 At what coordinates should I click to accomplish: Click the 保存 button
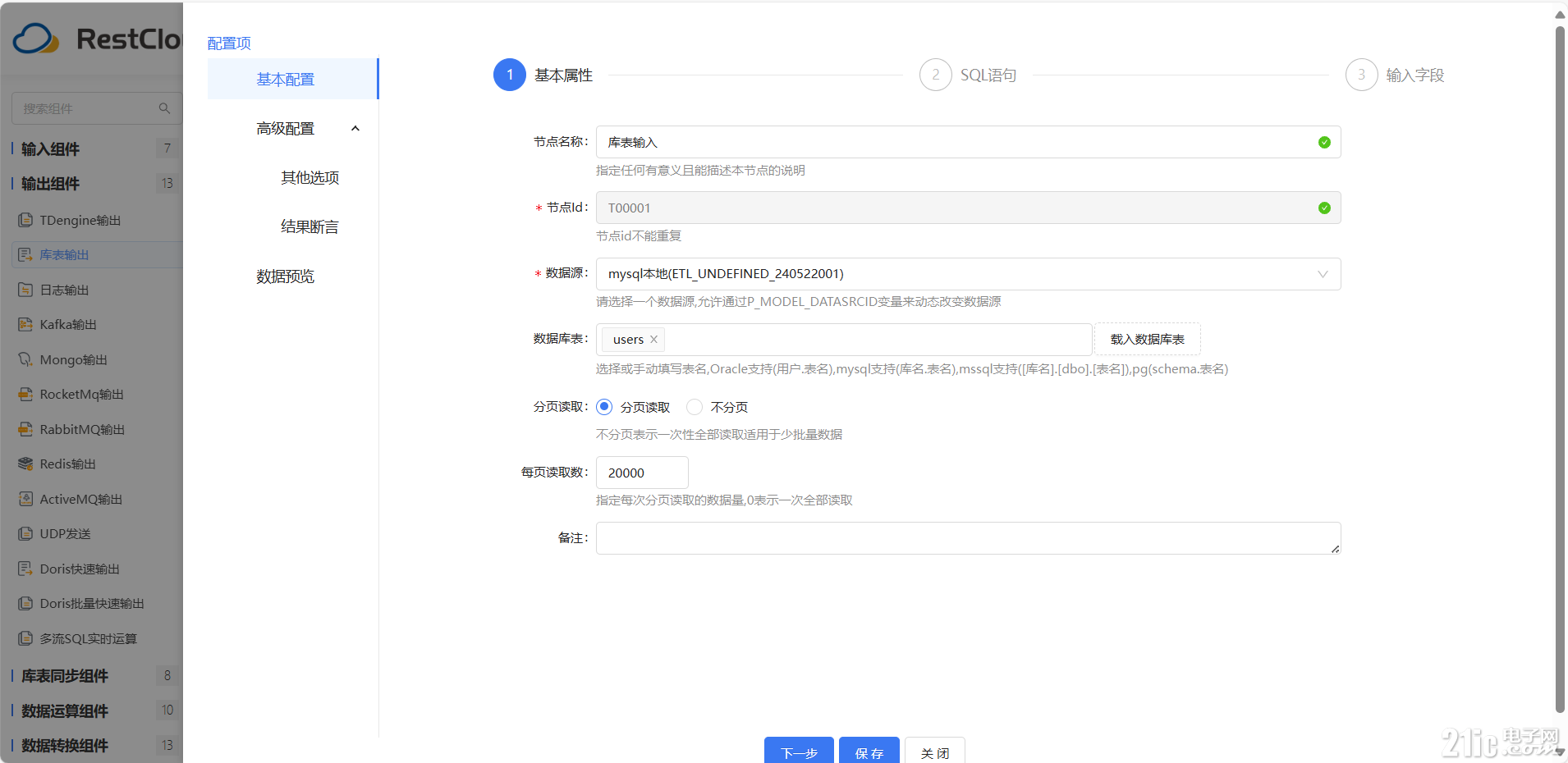click(869, 751)
